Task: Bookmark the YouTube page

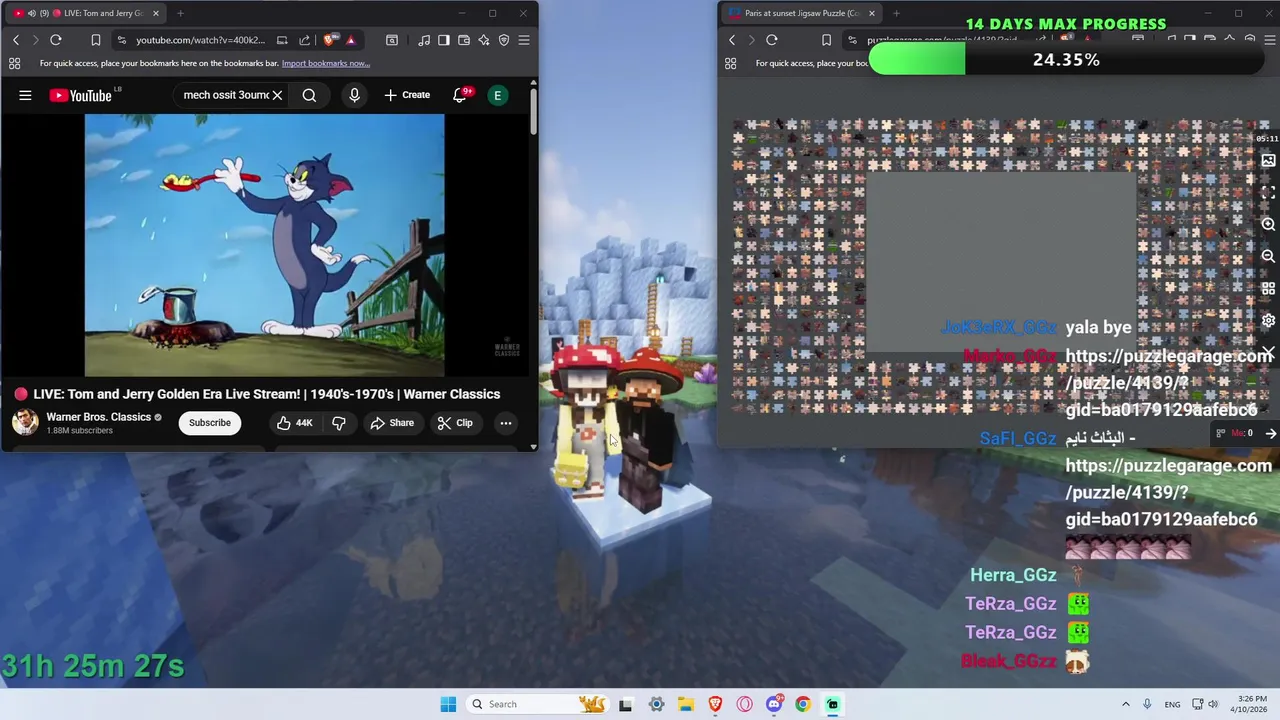Action: tap(95, 40)
